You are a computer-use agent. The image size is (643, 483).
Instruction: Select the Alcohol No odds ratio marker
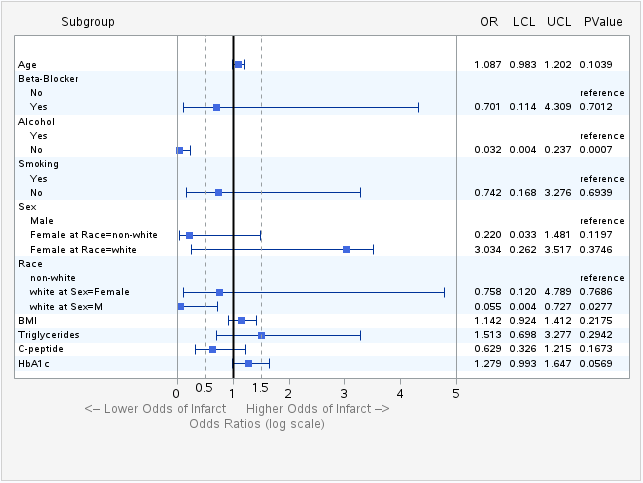[180, 150]
